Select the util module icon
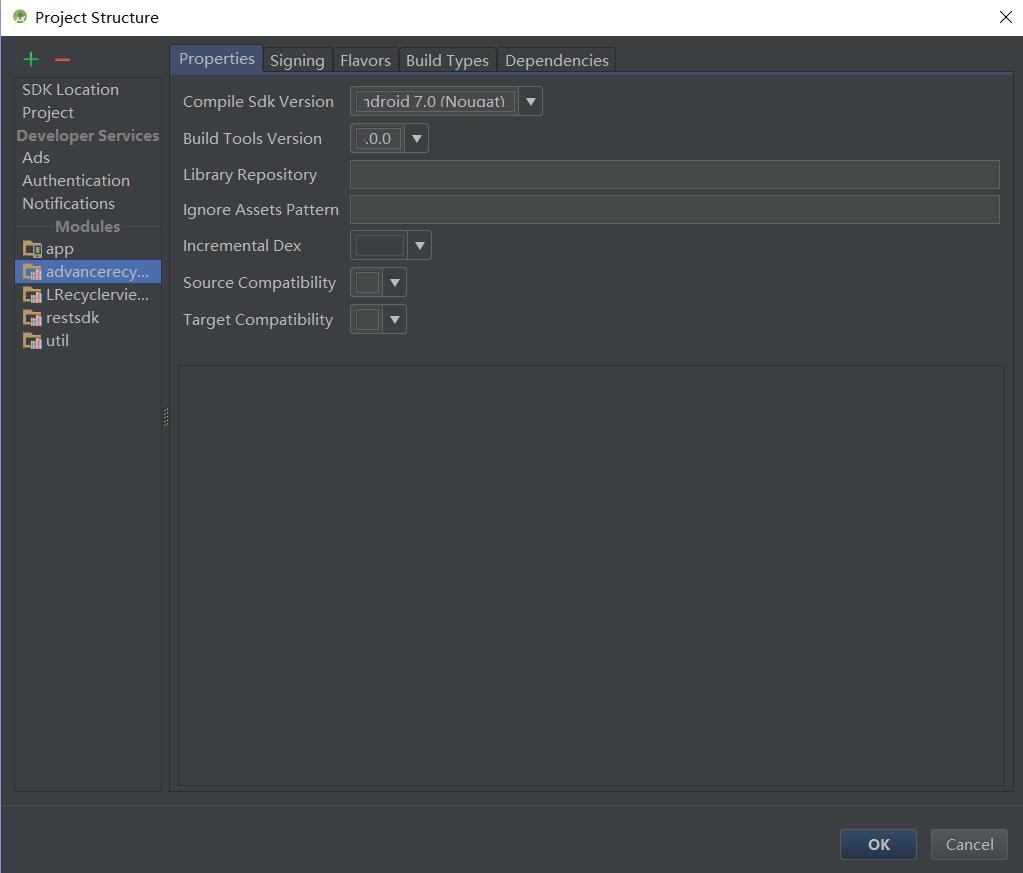This screenshot has width=1023, height=873. 31,340
